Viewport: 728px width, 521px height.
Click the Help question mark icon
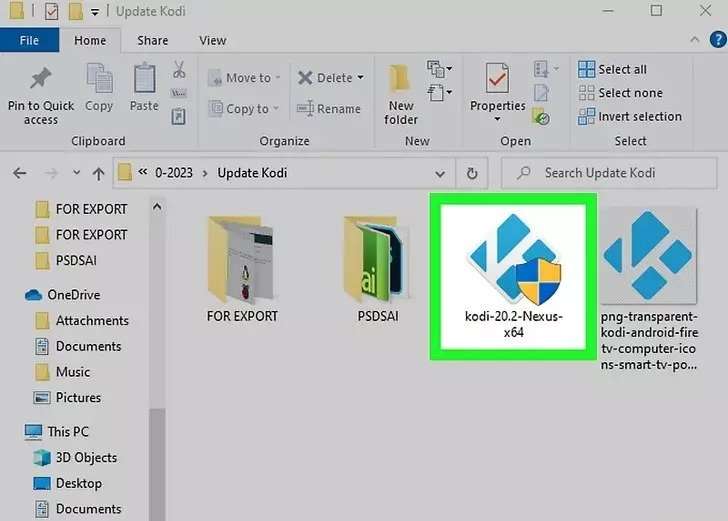(718, 39)
